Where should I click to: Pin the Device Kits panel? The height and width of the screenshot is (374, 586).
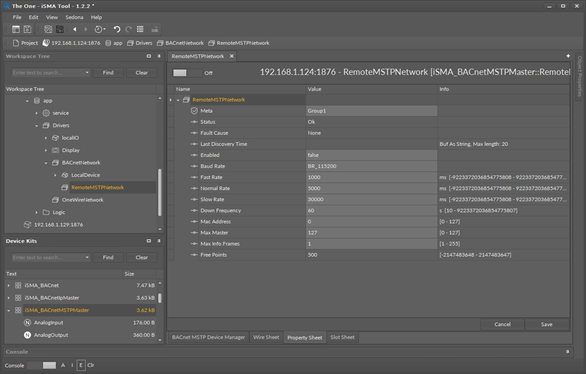159,241
